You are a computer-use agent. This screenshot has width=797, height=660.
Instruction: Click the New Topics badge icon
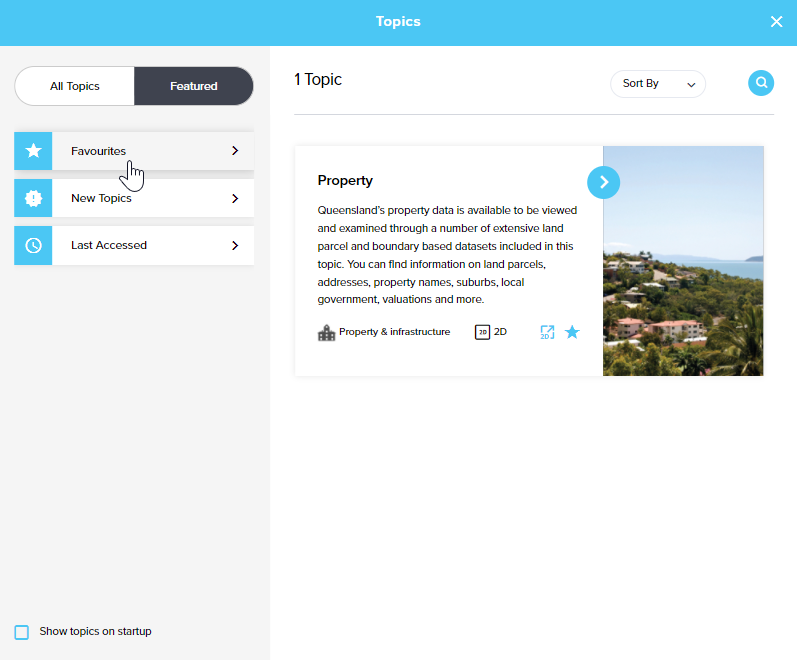33,198
